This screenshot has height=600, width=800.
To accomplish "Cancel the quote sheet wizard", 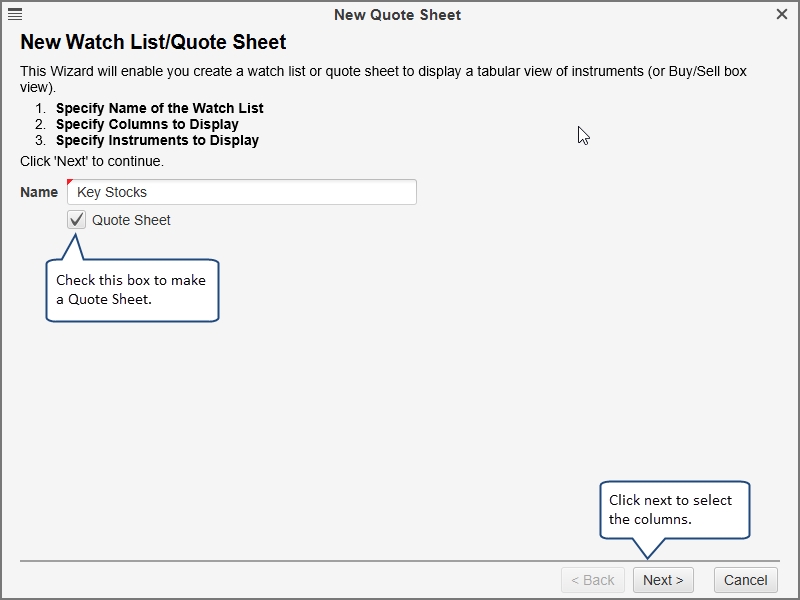I will click(x=745, y=580).
